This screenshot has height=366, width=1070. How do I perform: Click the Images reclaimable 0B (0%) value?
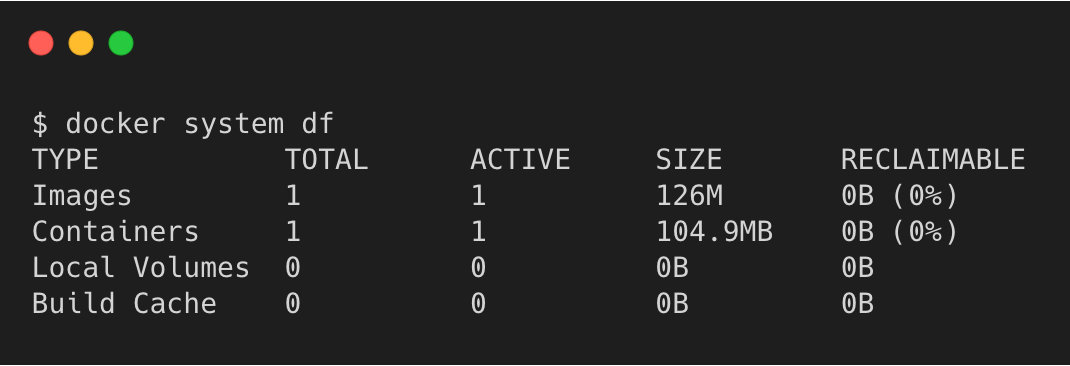pyautogui.click(x=899, y=196)
